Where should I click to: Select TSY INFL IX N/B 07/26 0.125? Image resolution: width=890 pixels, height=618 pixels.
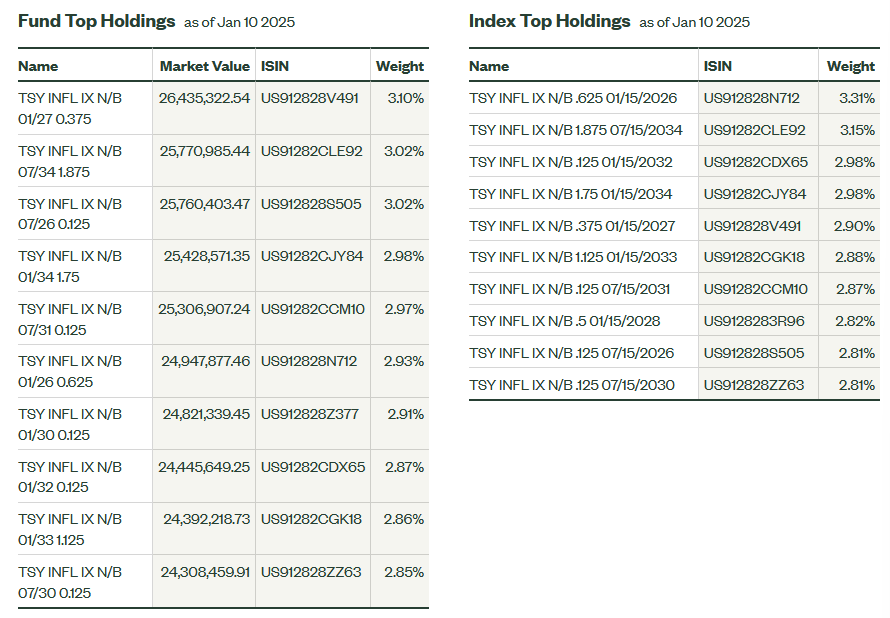(70, 214)
